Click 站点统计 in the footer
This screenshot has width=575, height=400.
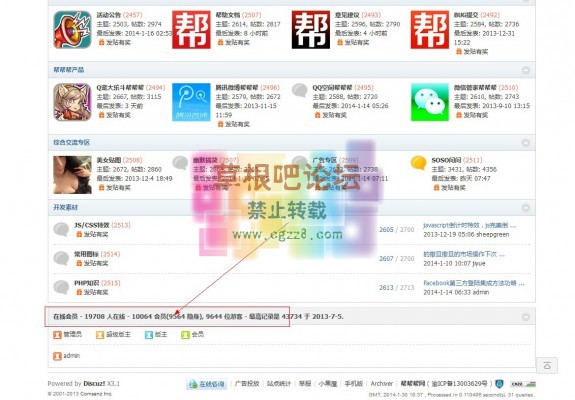279,384
